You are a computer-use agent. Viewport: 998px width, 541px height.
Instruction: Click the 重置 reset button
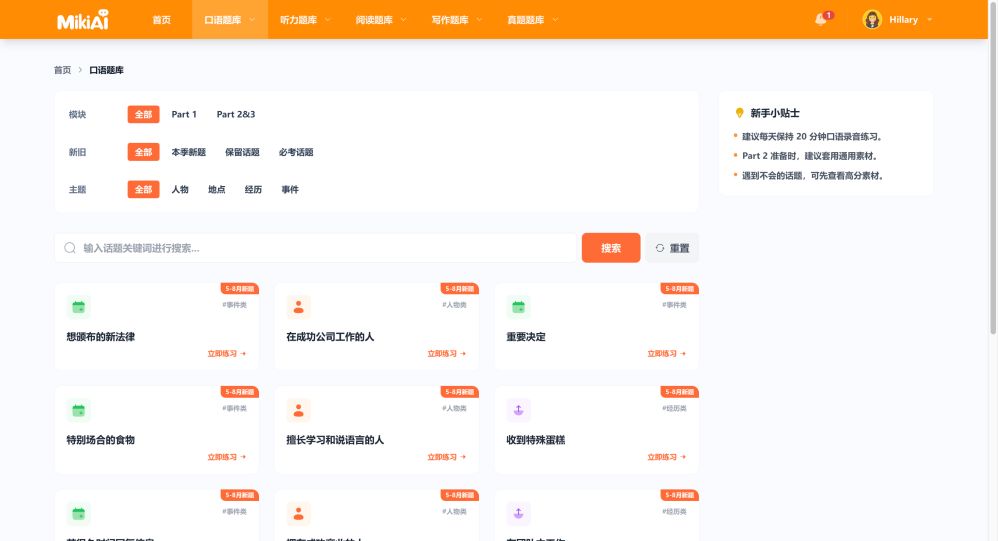click(672, 248)
